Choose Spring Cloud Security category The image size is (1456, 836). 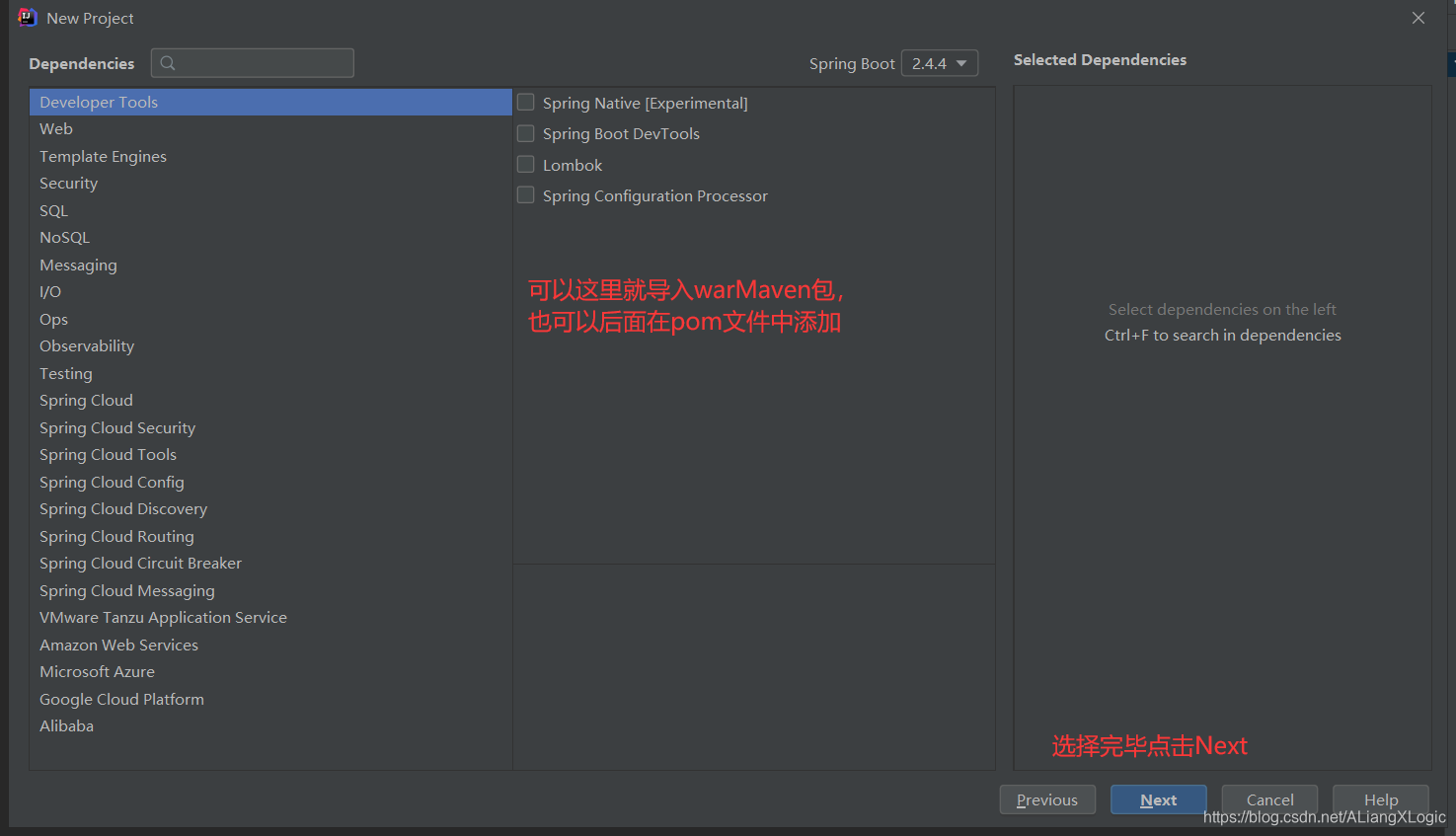point(270,427)
